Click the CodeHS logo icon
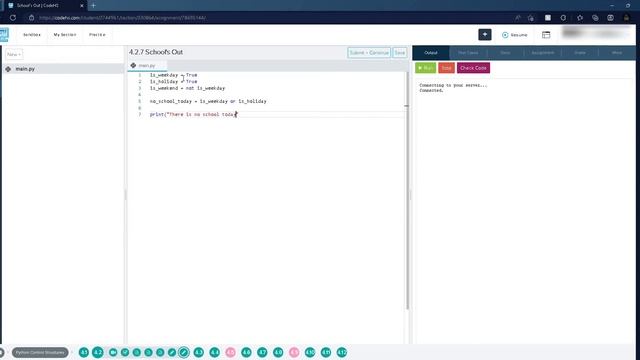 4,35
